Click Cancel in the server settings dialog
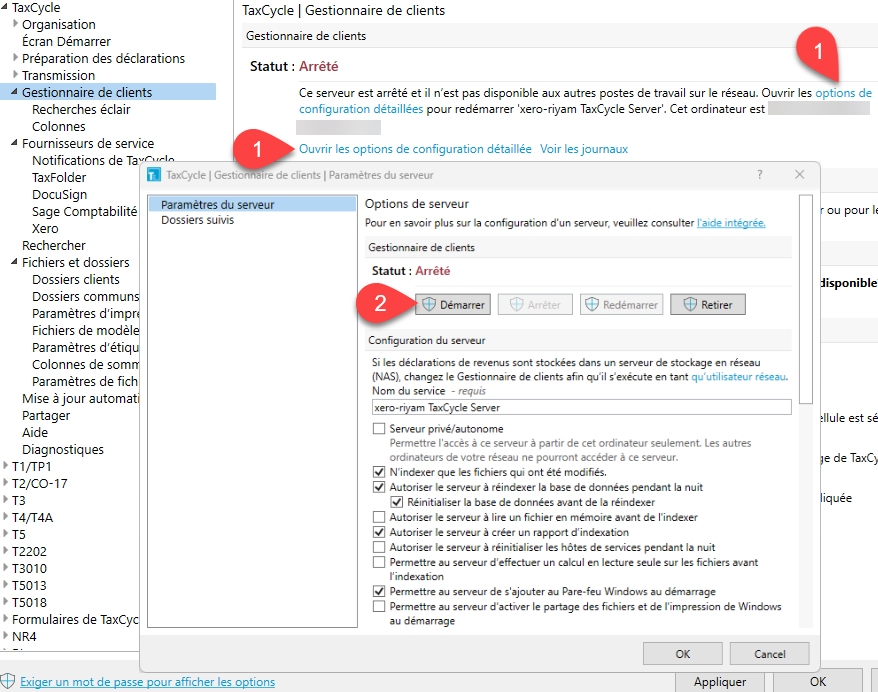This screenshot has height=692, width=878. tap(769, 654)
